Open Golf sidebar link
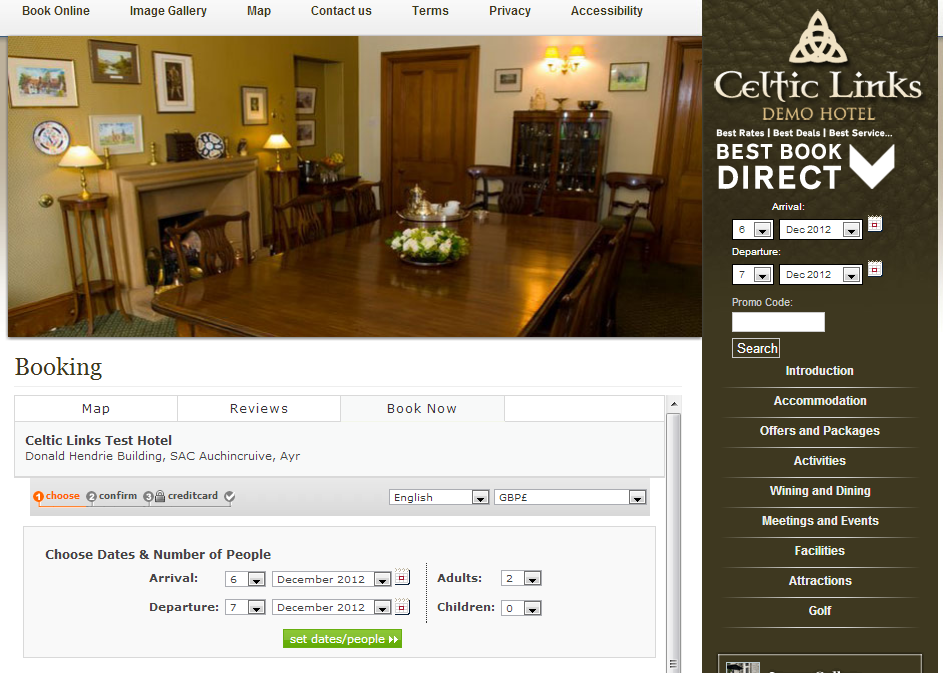 [x=820, y=611]
